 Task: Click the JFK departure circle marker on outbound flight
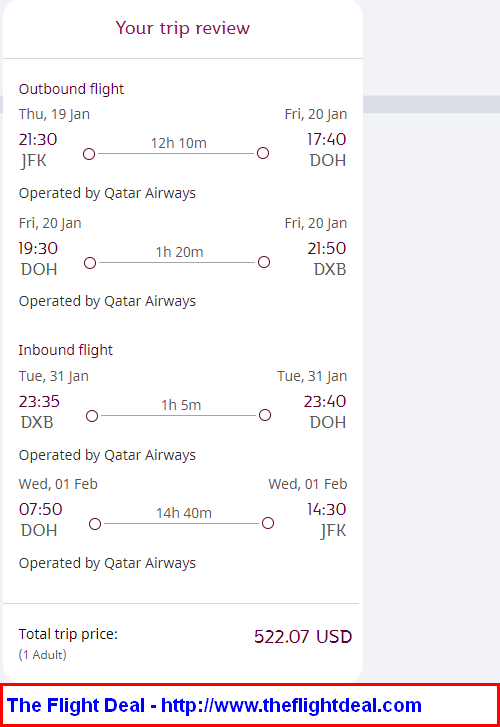coord(89,154)
